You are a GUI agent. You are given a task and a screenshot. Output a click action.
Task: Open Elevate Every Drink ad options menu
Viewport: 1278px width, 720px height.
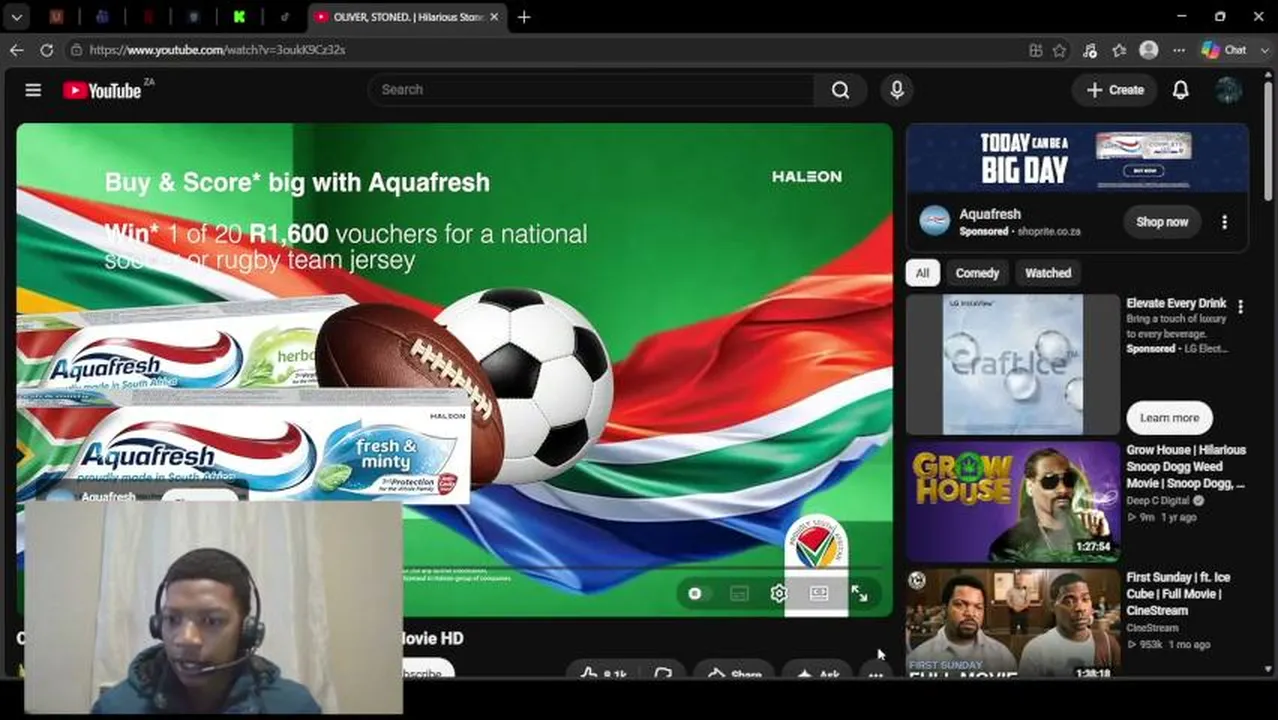point(1240,307)
